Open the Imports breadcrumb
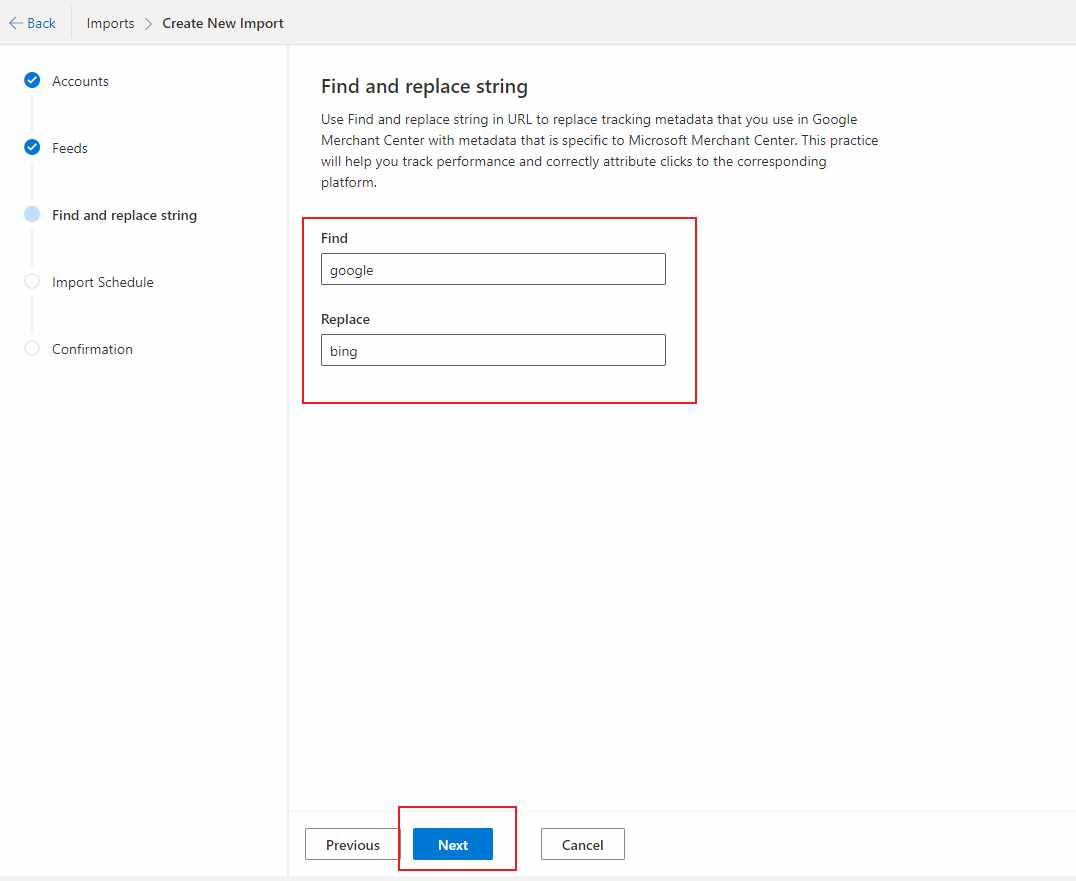 click(110, 23)
